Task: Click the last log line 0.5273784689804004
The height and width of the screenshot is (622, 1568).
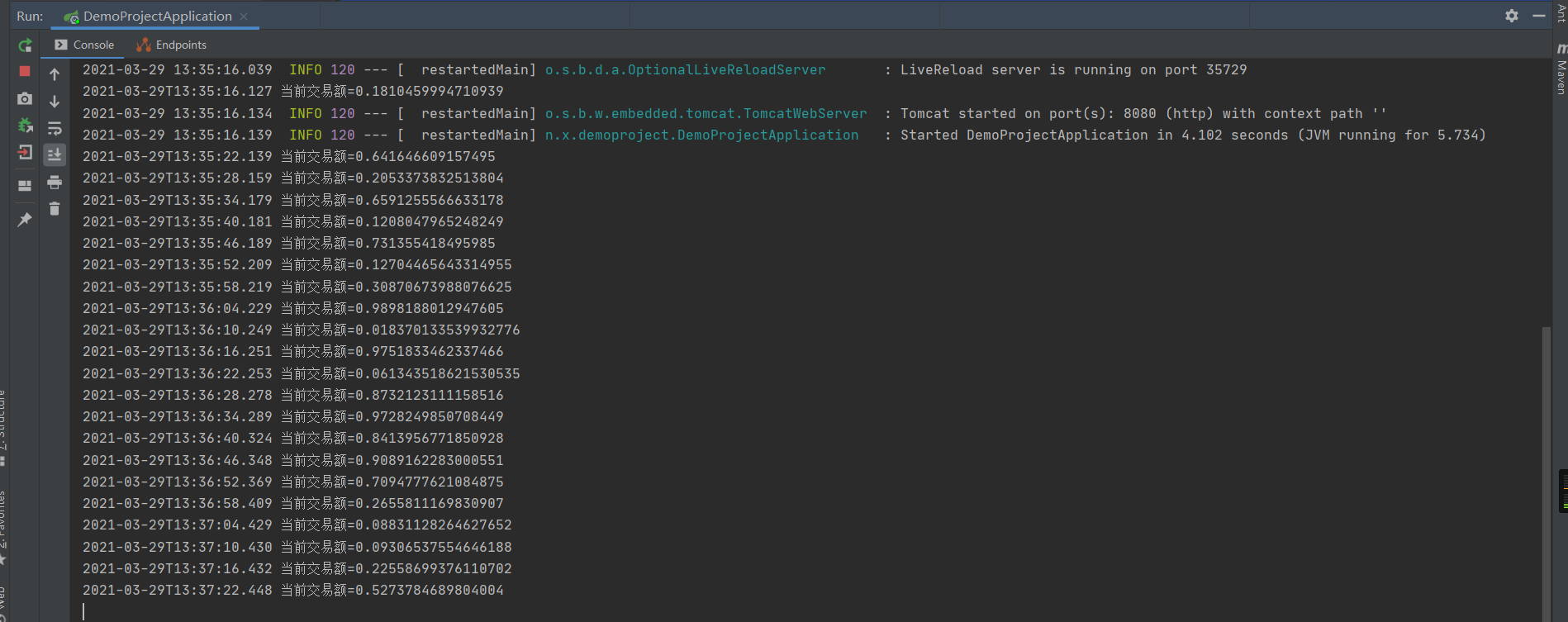Action: coord(292,591)
